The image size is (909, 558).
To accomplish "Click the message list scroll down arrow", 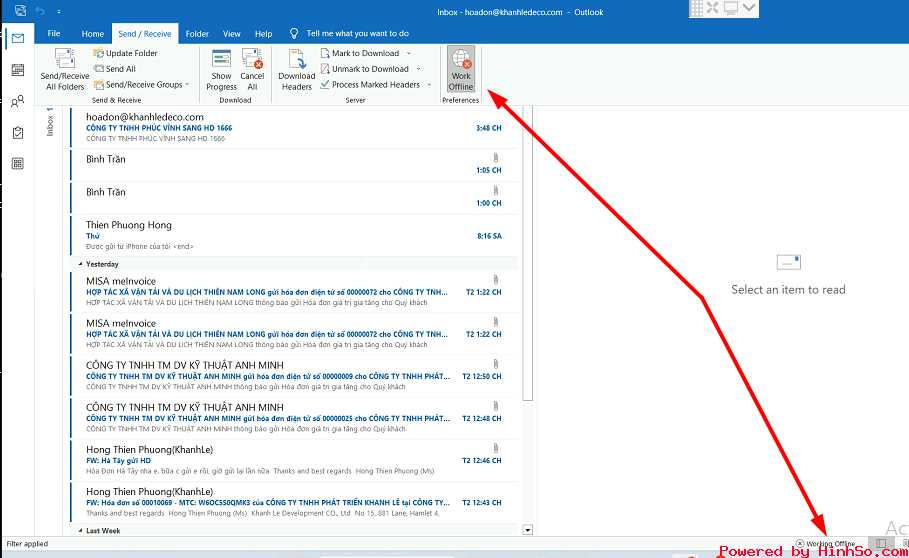I will pos(528,530).
